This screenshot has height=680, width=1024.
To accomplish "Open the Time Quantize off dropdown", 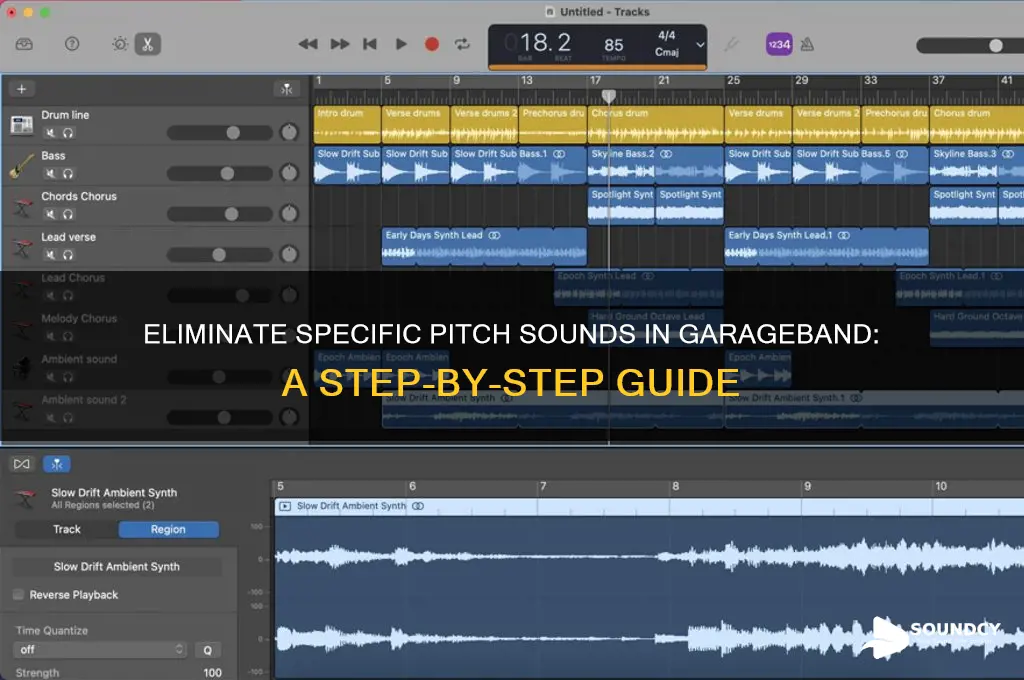I will pyautogui.click(x=100, y=649).
